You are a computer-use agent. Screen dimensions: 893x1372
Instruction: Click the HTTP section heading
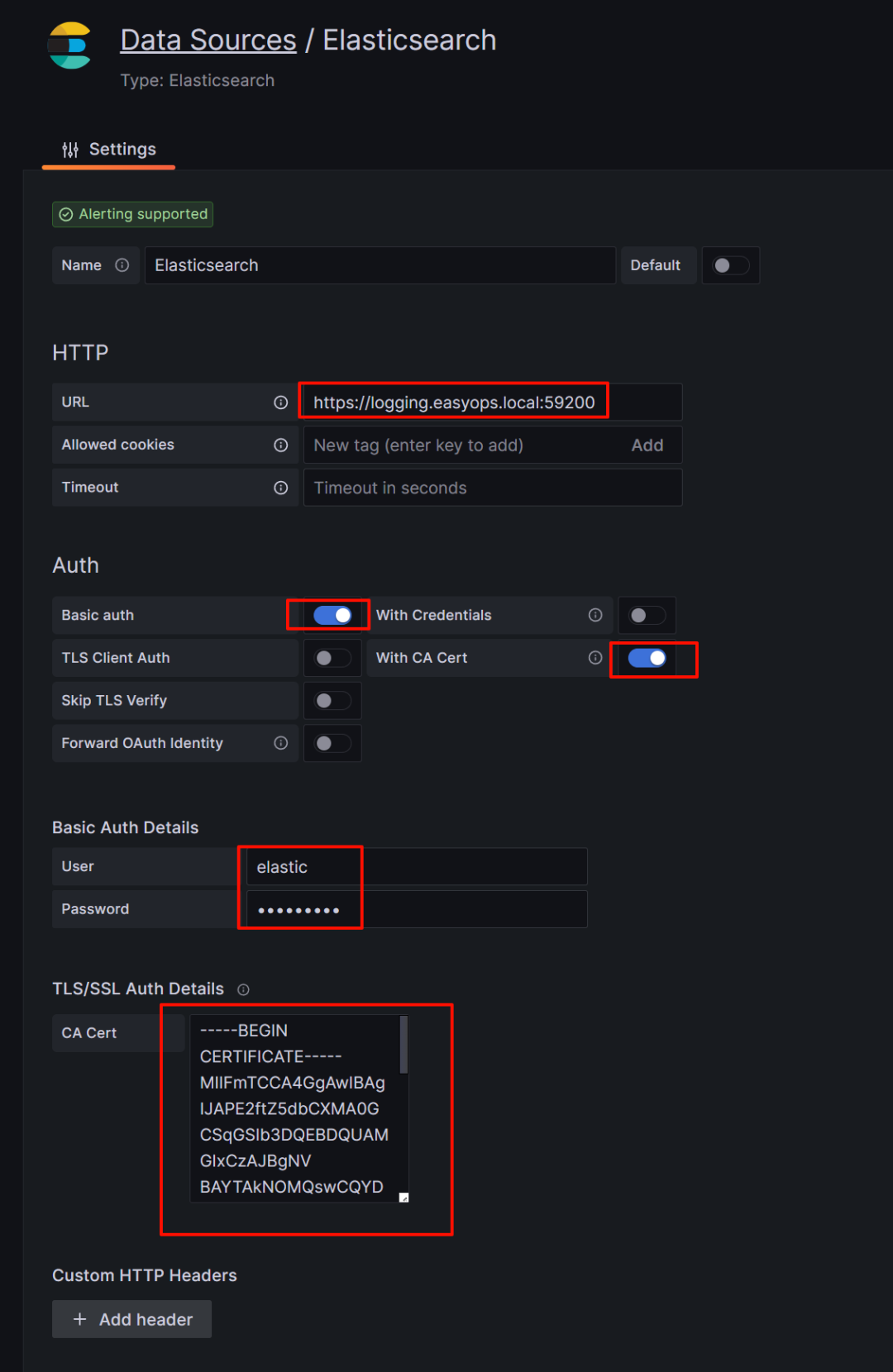[80, 353]
